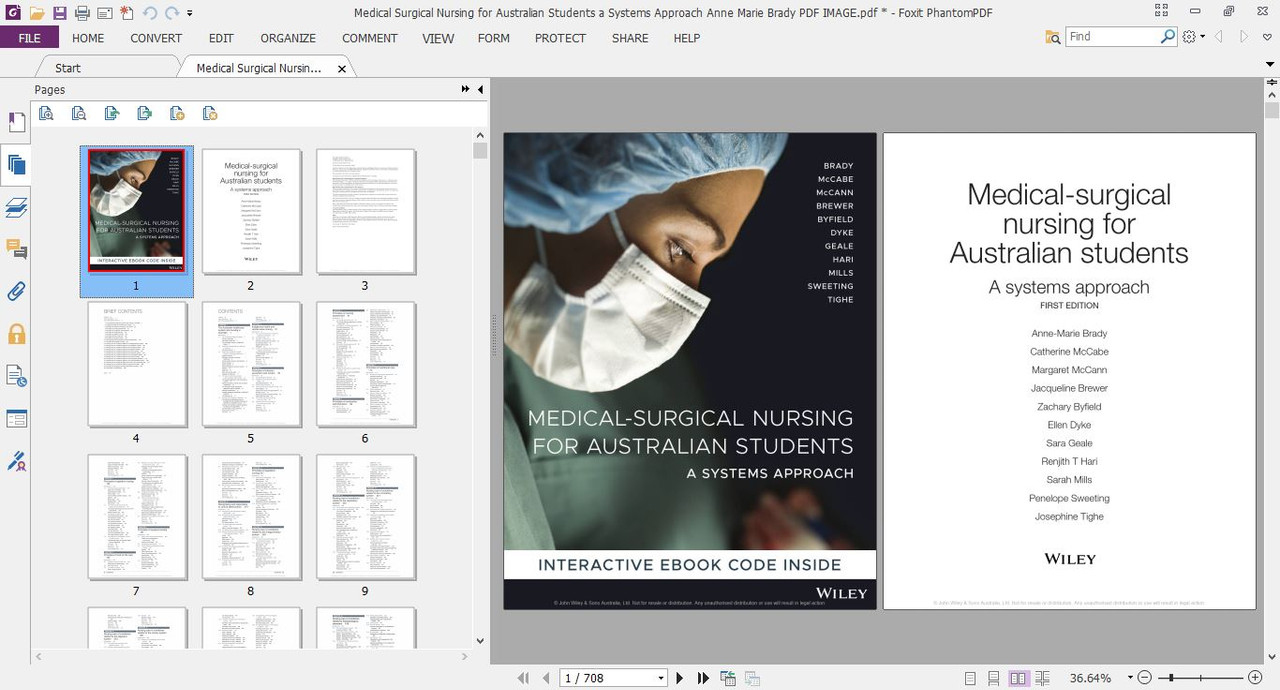
Task: Open the 36.64% zoom level dropdown
Action: (1128, 678)
